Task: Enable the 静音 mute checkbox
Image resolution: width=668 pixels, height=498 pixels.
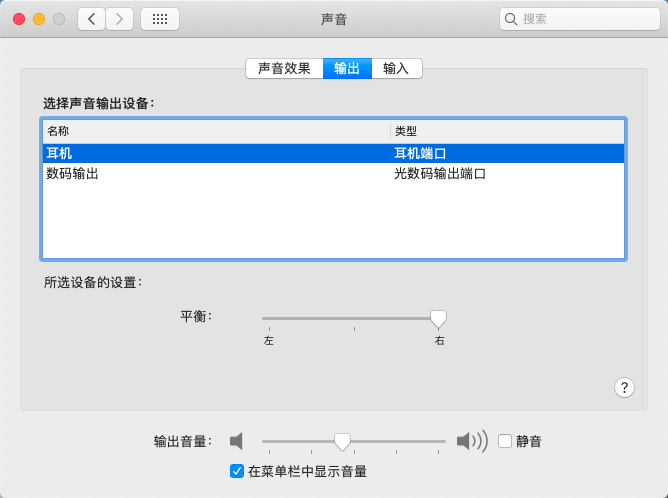Action: pos(505,441)
